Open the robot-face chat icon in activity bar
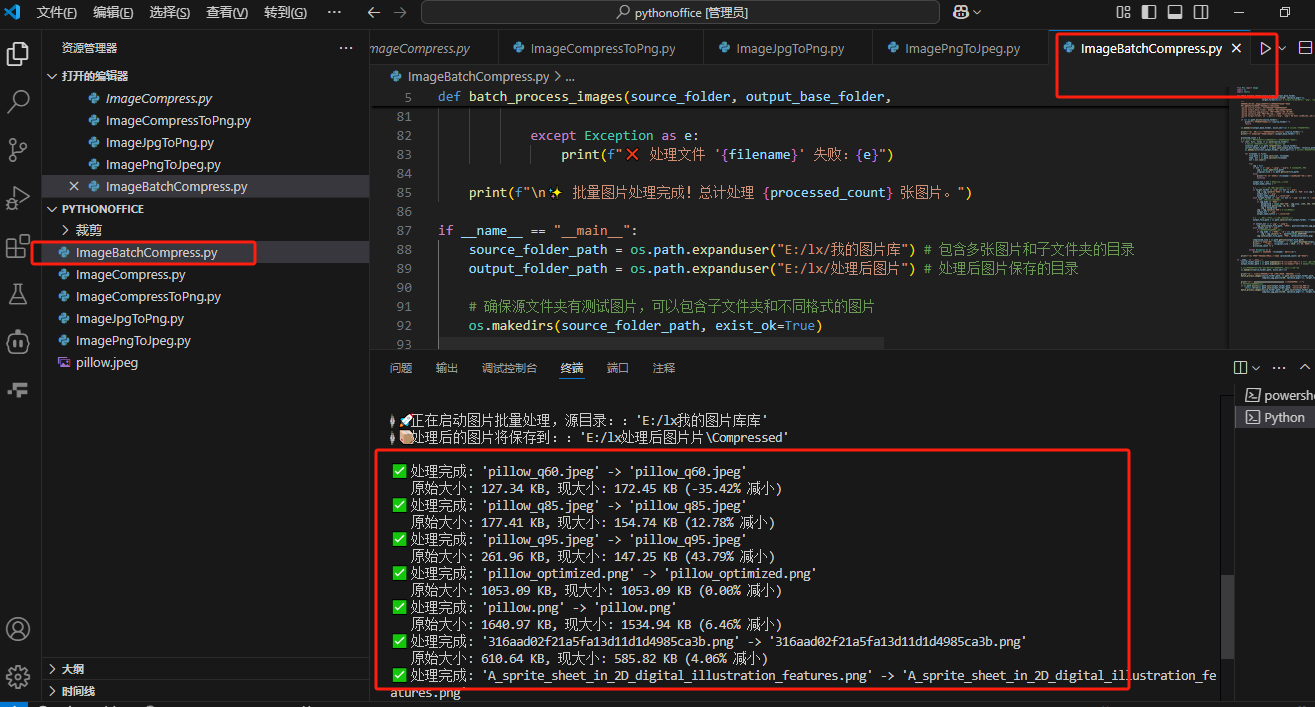This screenshot has width=1315, height=707. (18, 341)
